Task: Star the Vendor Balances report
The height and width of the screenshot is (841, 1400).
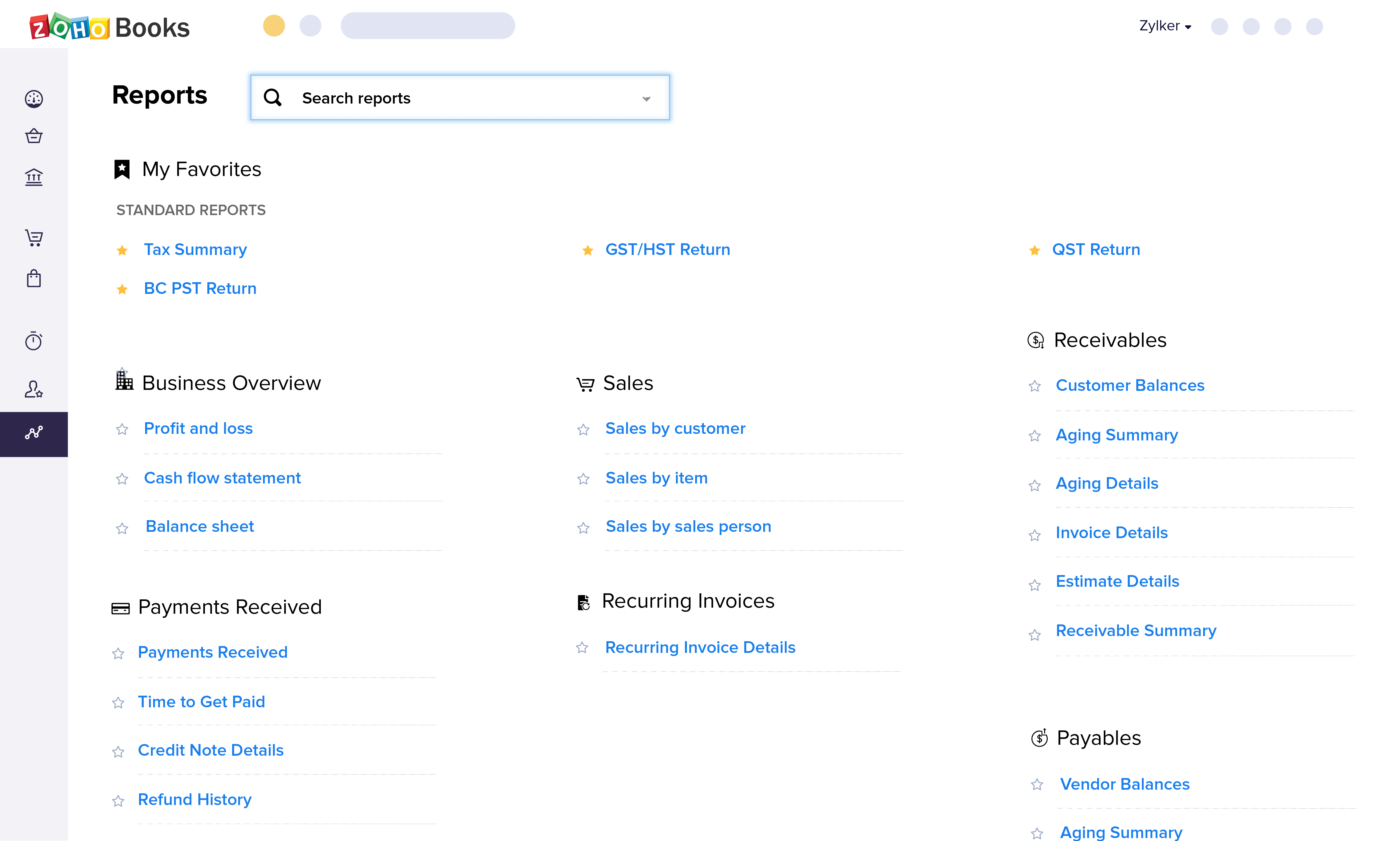Action: click(1037, 784)
